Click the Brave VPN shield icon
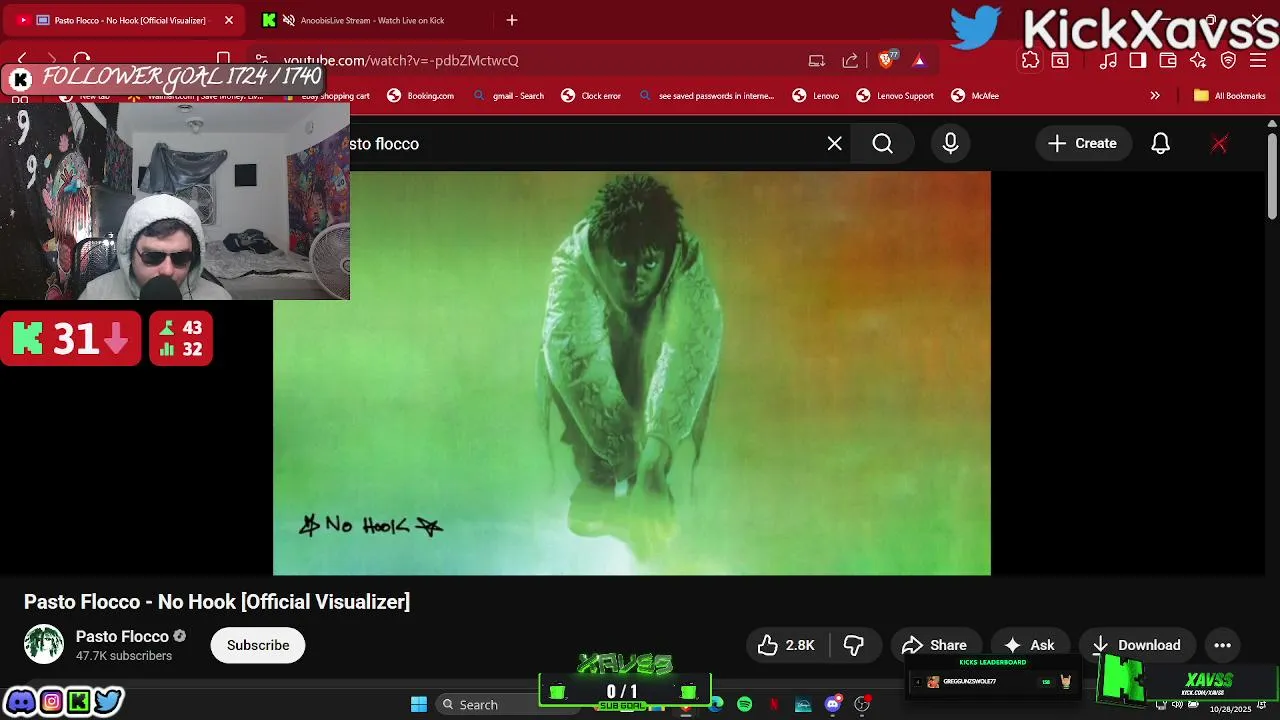 pos(1229,60)
